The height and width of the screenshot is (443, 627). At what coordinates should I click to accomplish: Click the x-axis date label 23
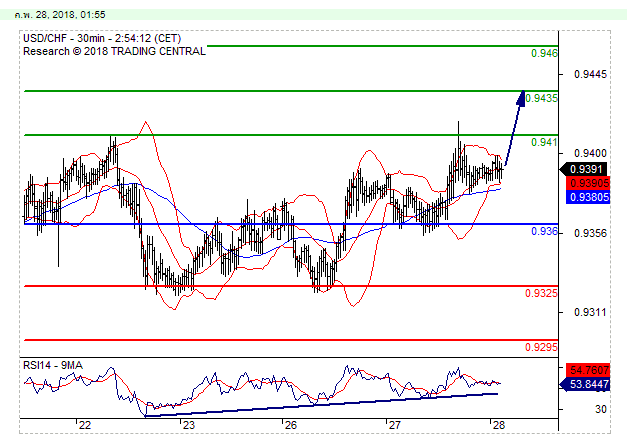tap(188, 425)
